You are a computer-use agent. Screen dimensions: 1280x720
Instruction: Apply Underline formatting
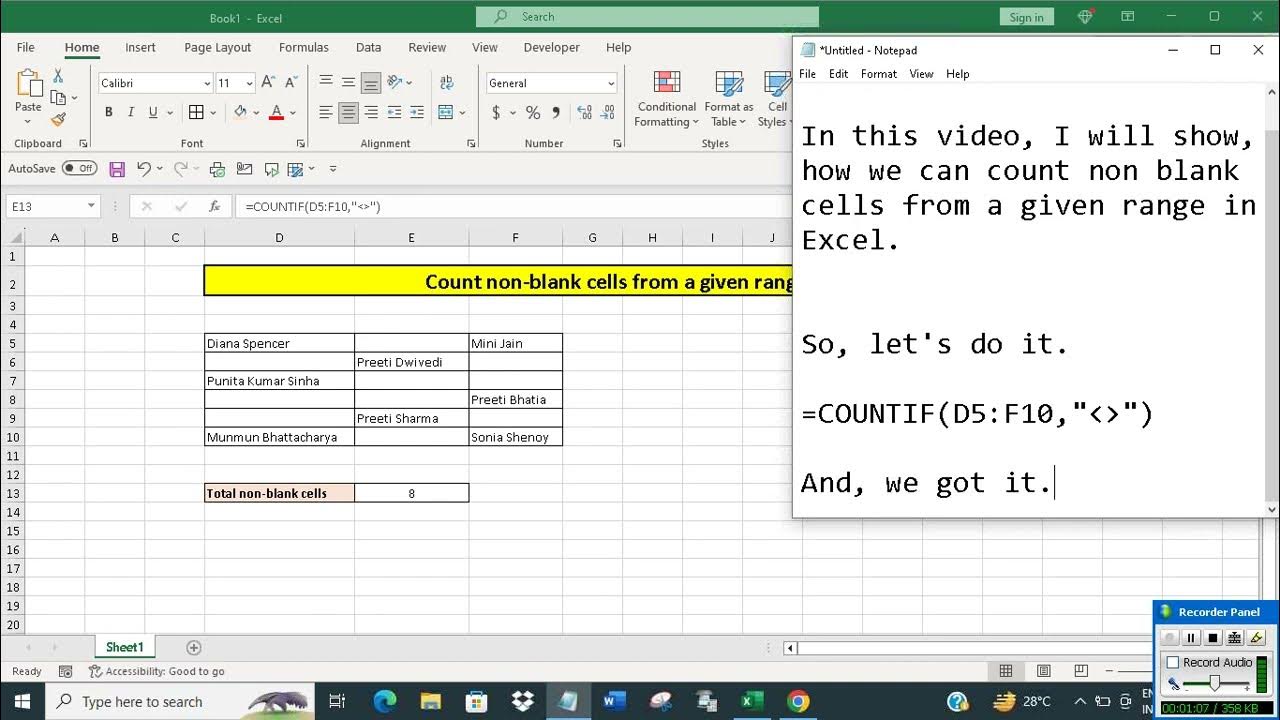point(153,112)
